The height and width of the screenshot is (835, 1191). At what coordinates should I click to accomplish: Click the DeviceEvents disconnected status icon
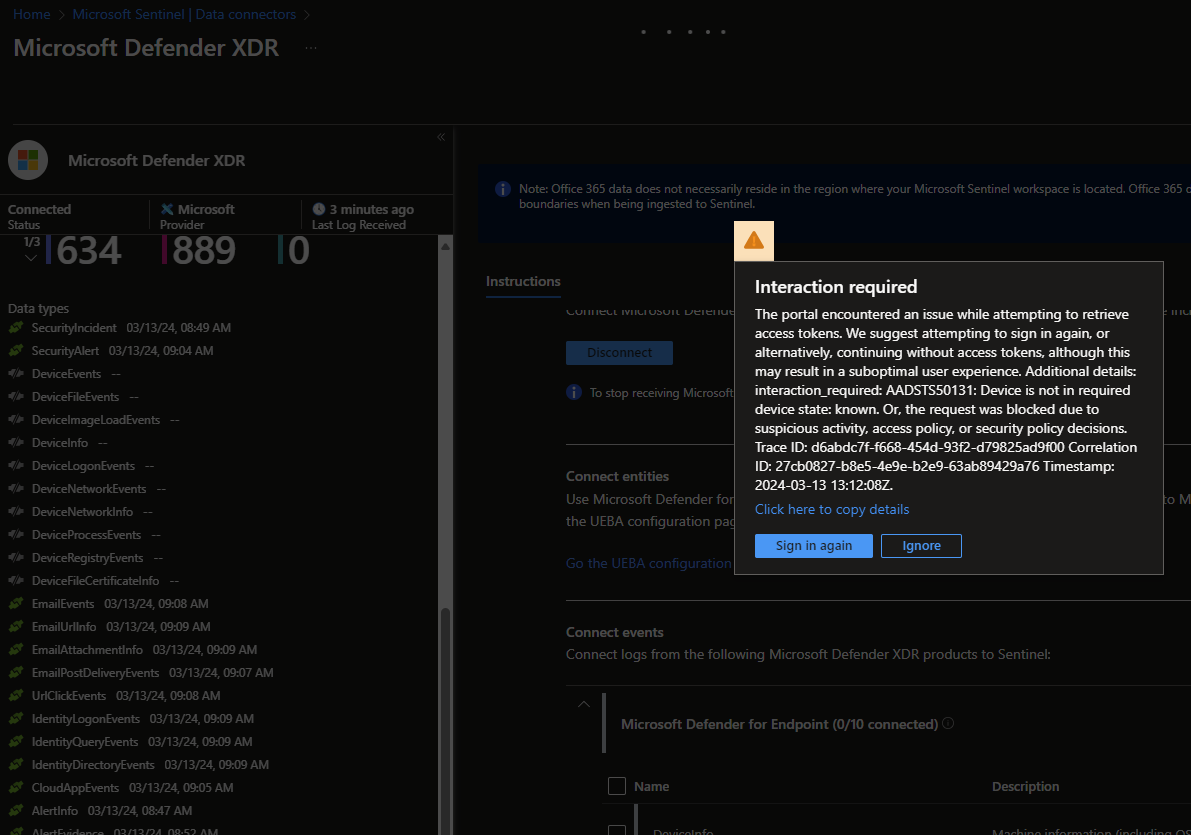click(16, 373)
